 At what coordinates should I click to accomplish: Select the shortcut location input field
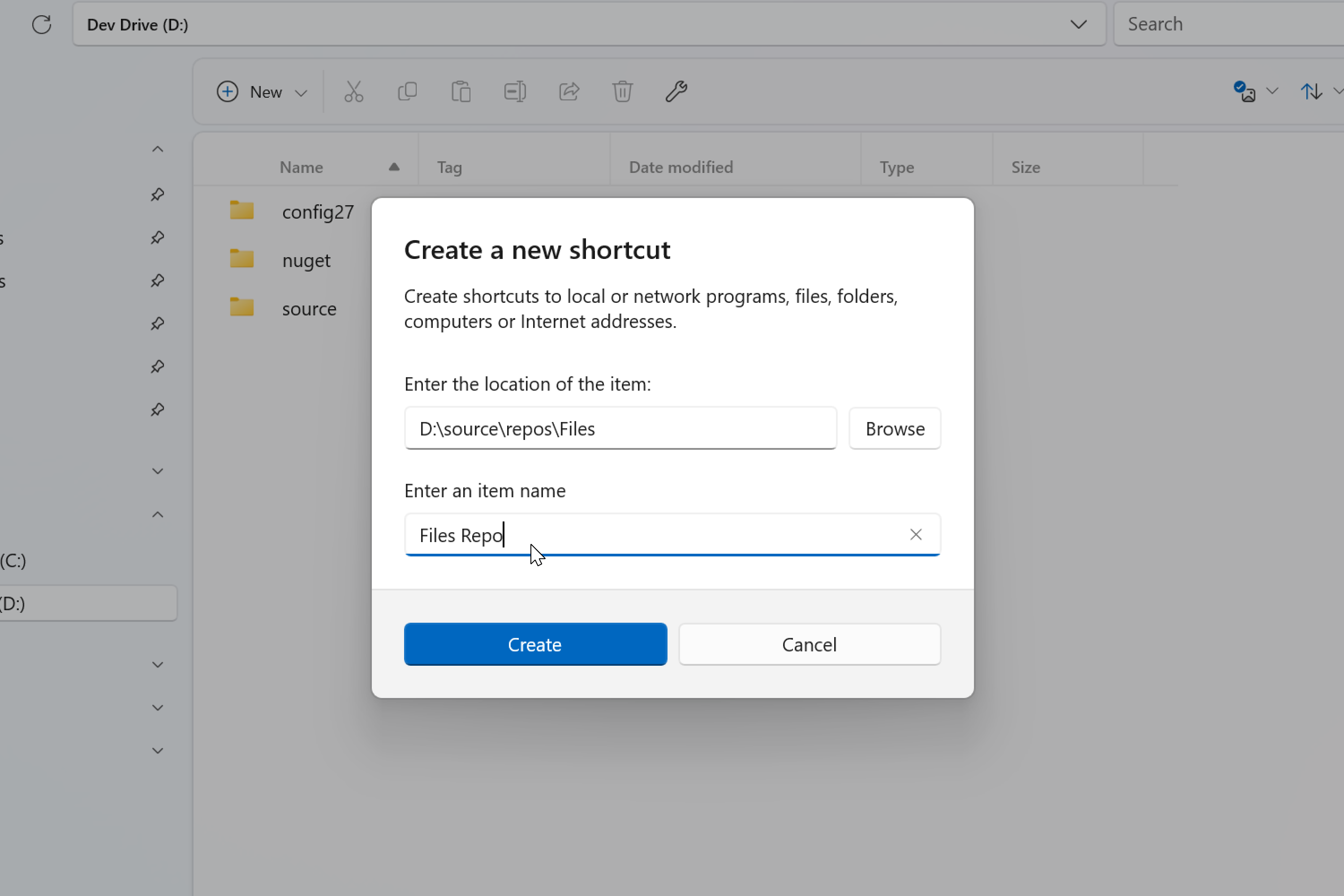click(620, 428)
